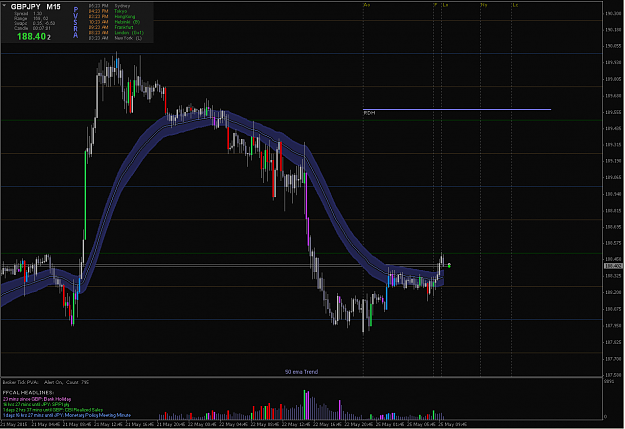Click the small triangle beside GBPJPY
The height and width of the screenshot is (429, 625).
point(4,6)
